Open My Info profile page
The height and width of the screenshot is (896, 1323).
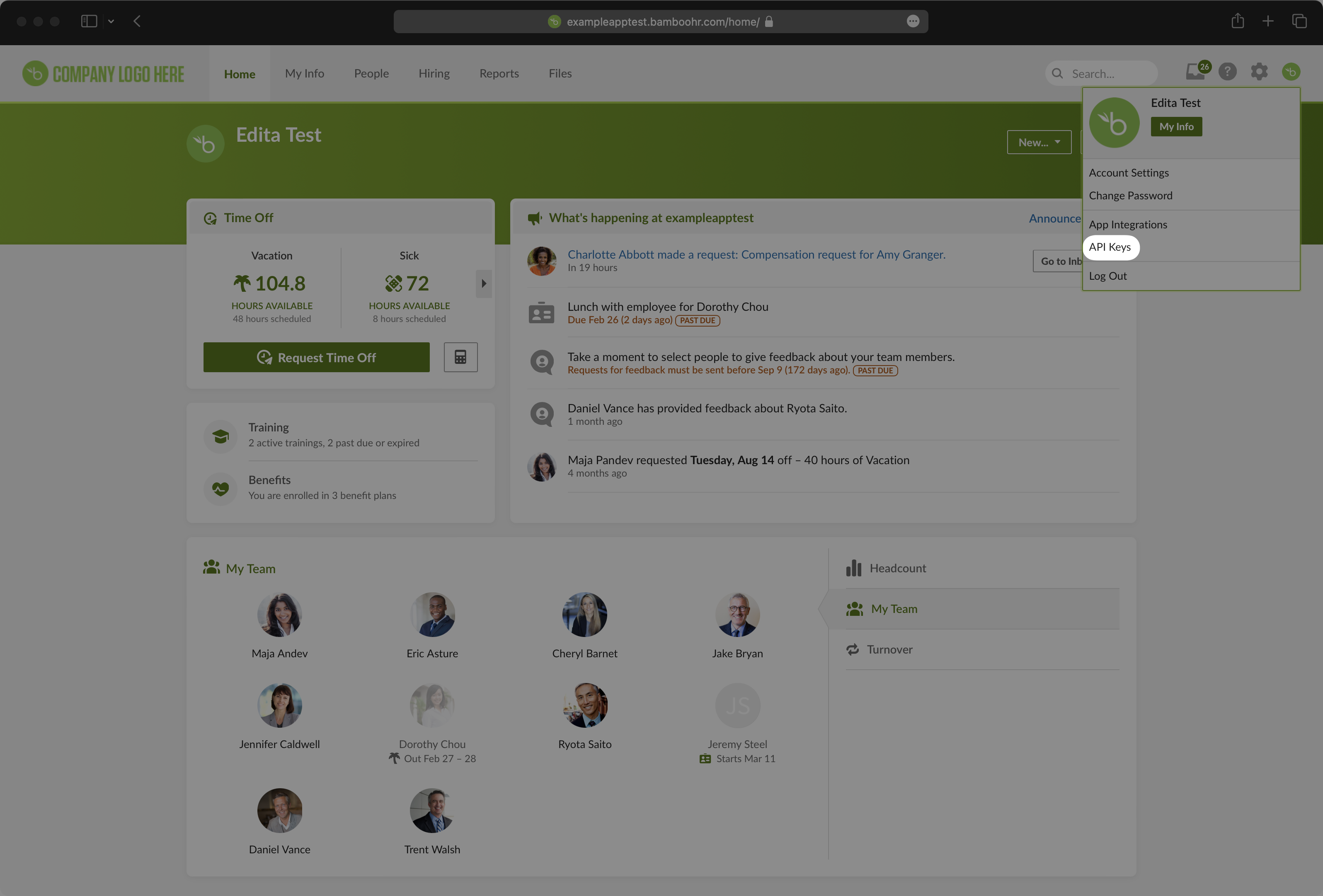click(1176, 126)
